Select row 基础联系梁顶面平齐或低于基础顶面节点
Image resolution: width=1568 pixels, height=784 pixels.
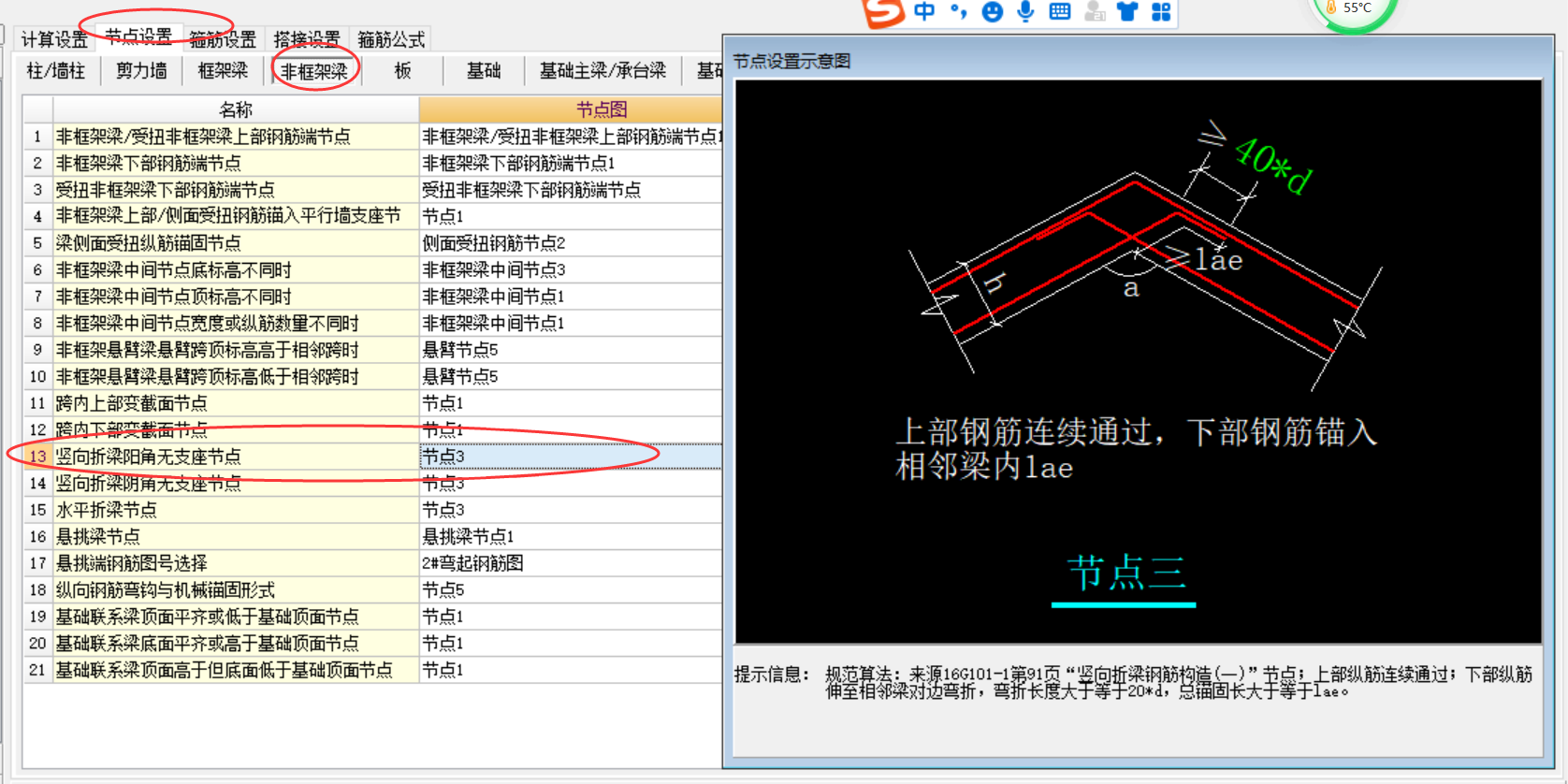[236, 617]
